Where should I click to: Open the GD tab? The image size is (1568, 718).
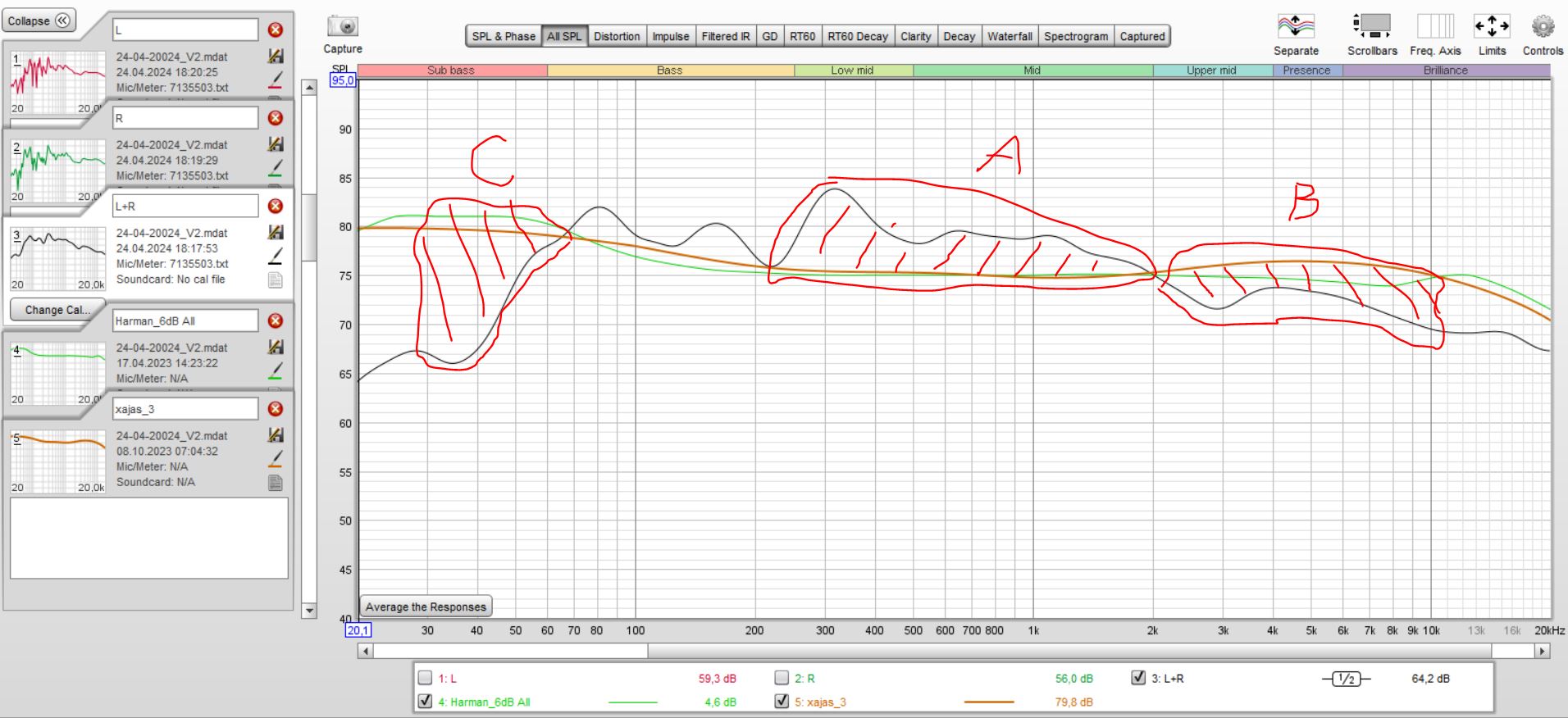[x=770, y=36]
